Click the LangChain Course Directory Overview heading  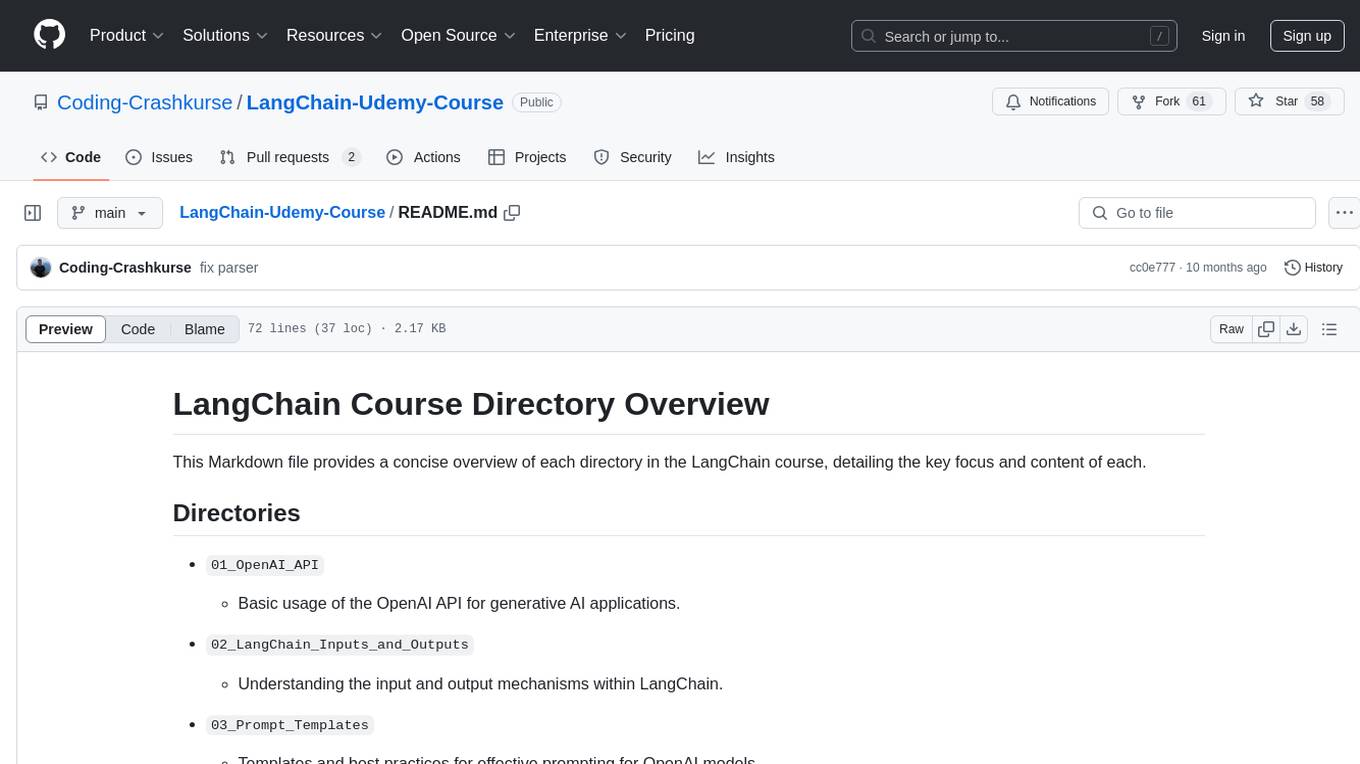[471, 404]
